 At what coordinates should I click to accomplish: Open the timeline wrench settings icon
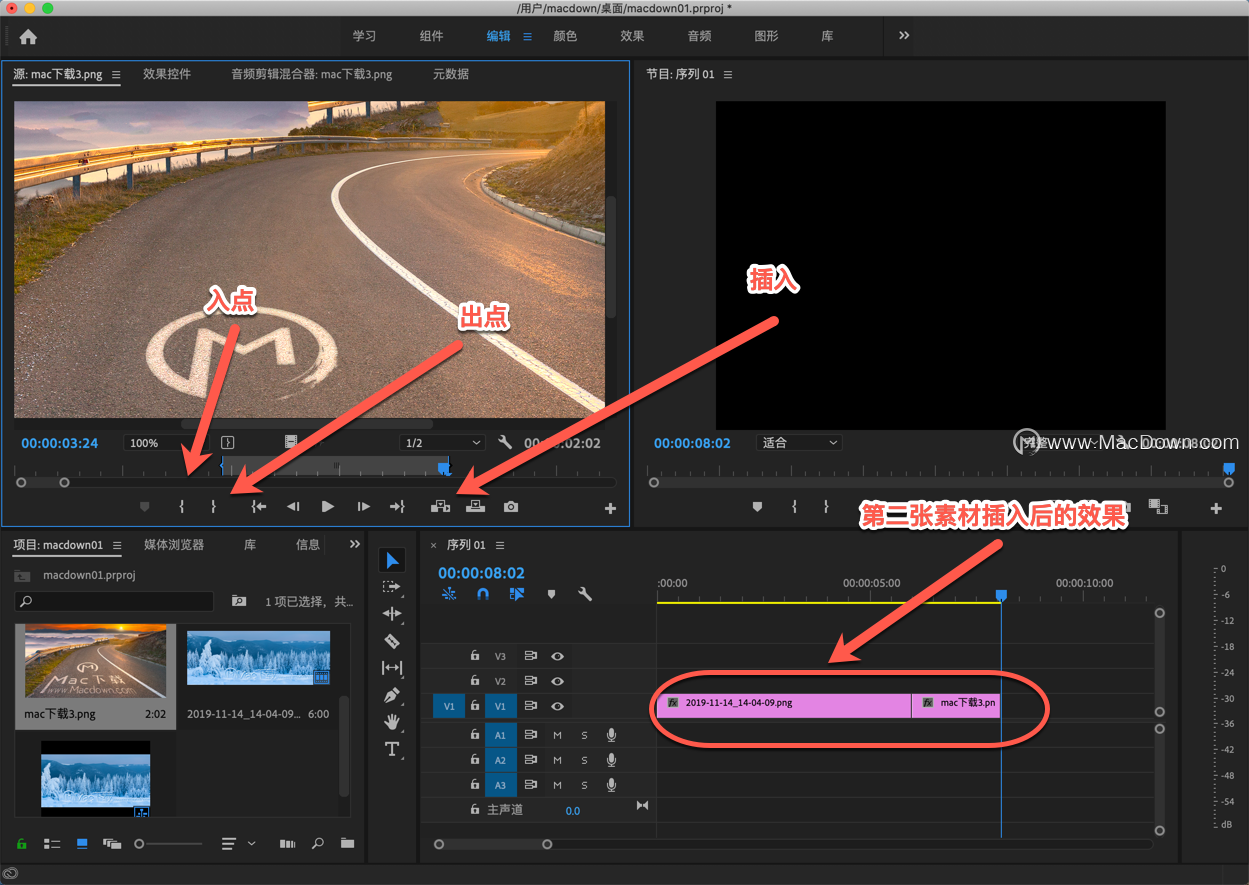(585, 594)
